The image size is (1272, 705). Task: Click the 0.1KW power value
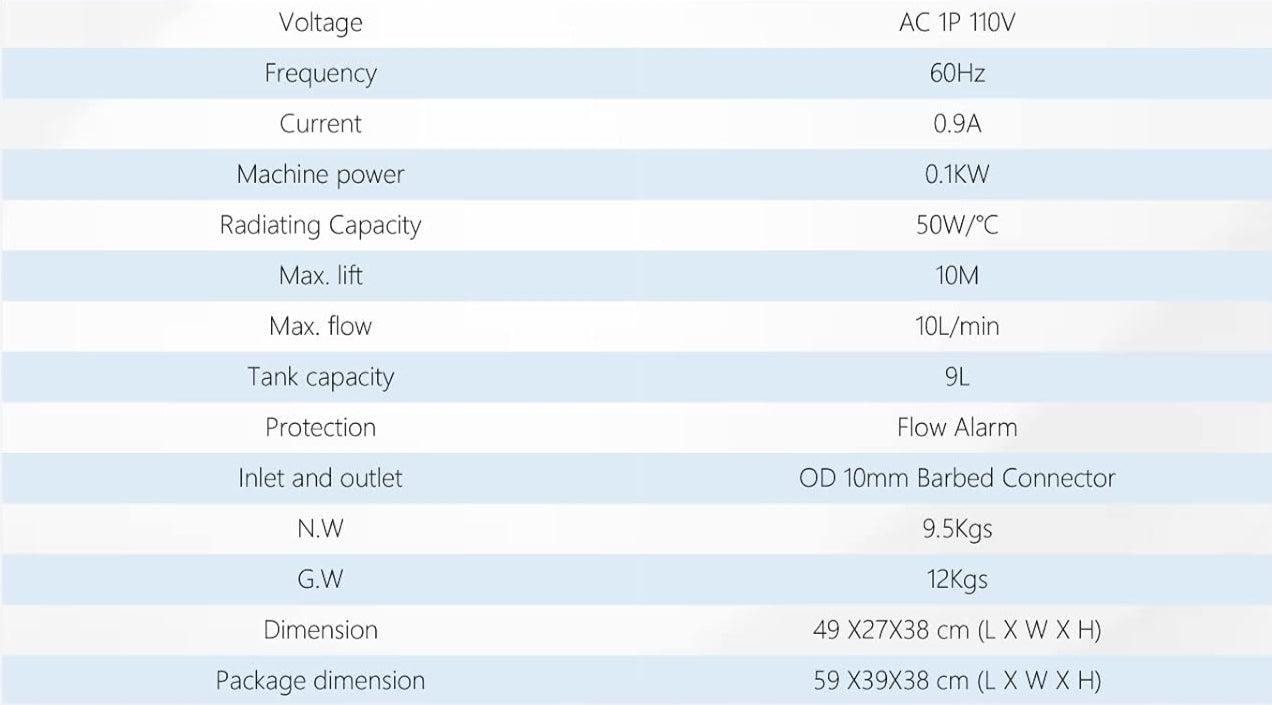[956, 174]
